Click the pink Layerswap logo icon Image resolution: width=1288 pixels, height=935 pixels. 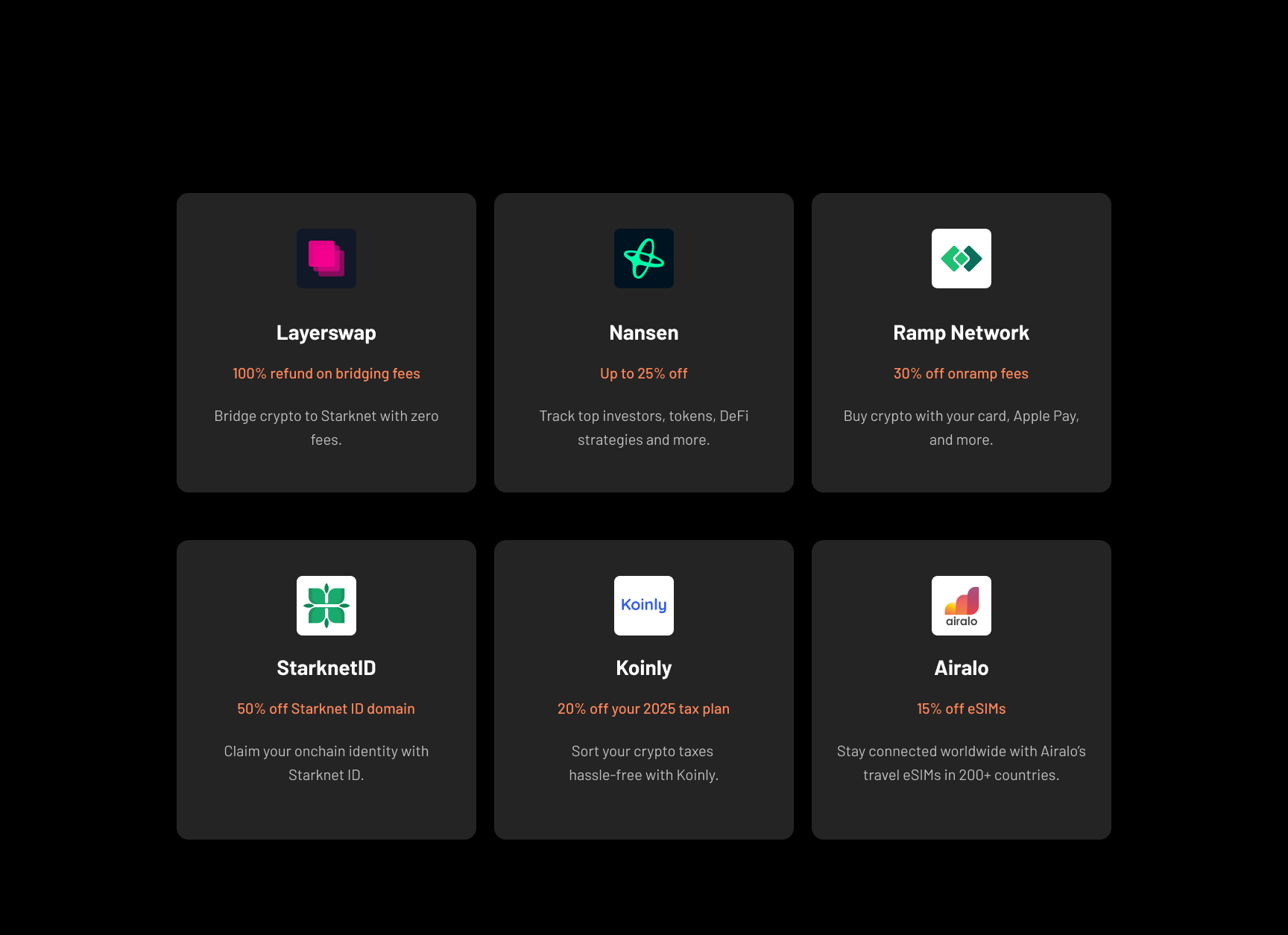tap(326, 259)
